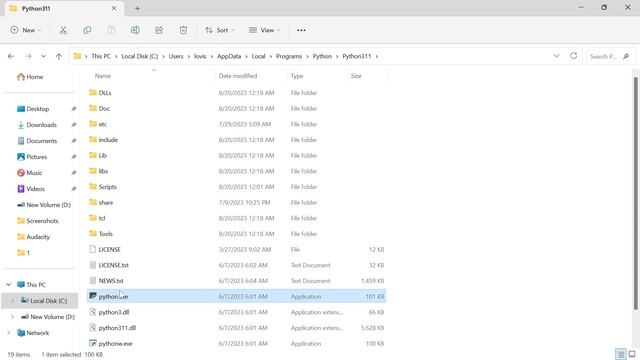This screenshot has height=360, width=640.
Task: Collapse the This PC tree node
Action: (x=9, y=284)
